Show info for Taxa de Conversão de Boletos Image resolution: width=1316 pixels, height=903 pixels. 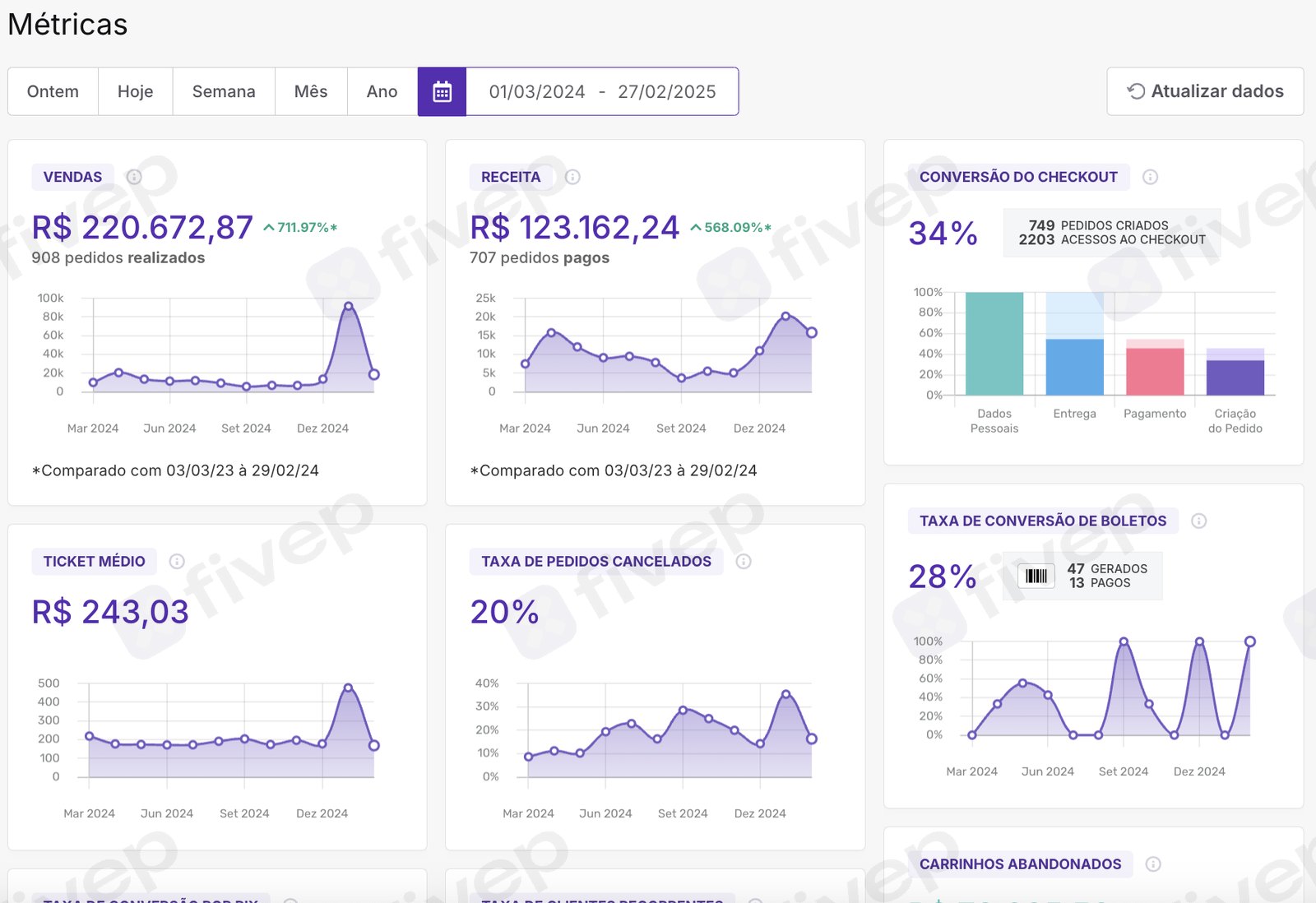tap(1199, 521)
